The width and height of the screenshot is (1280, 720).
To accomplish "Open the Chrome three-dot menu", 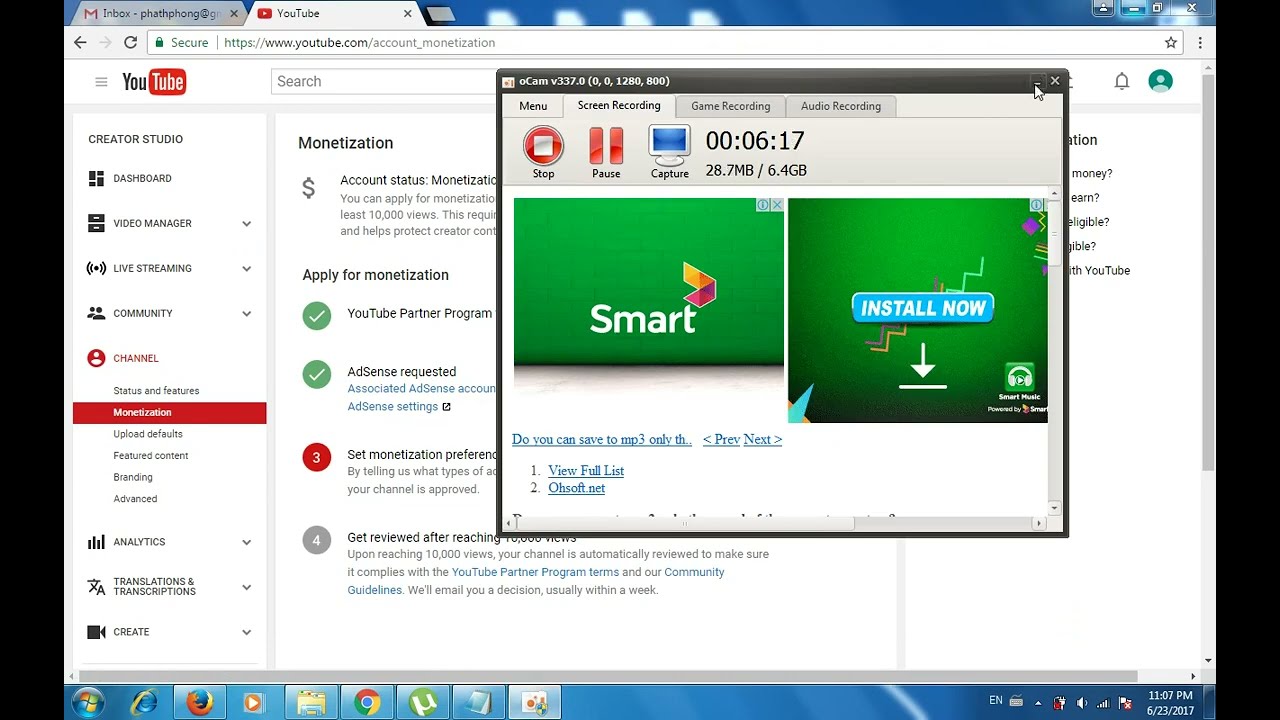I will [x=1200, y=43].
